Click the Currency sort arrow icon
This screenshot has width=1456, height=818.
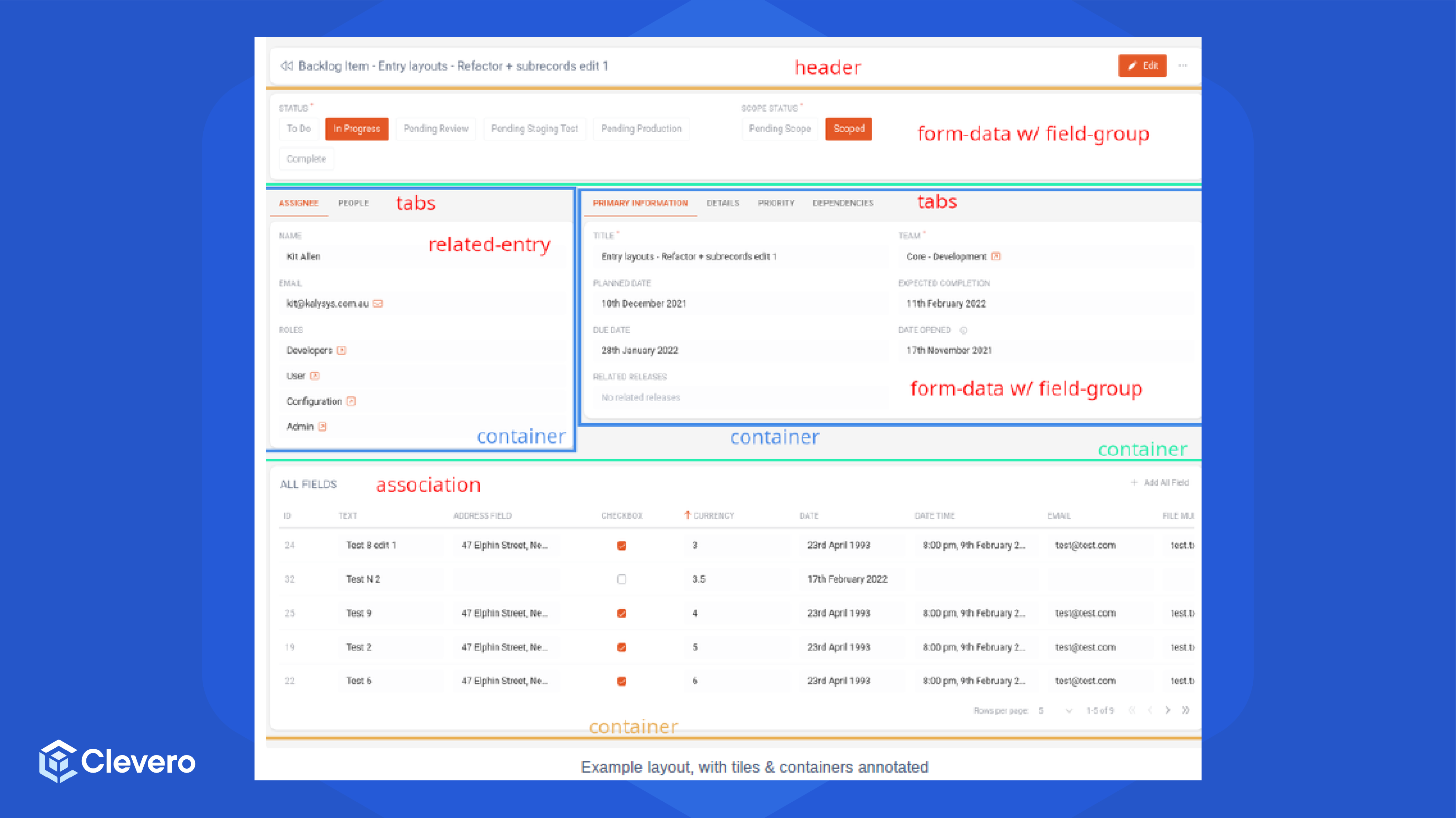687,515
